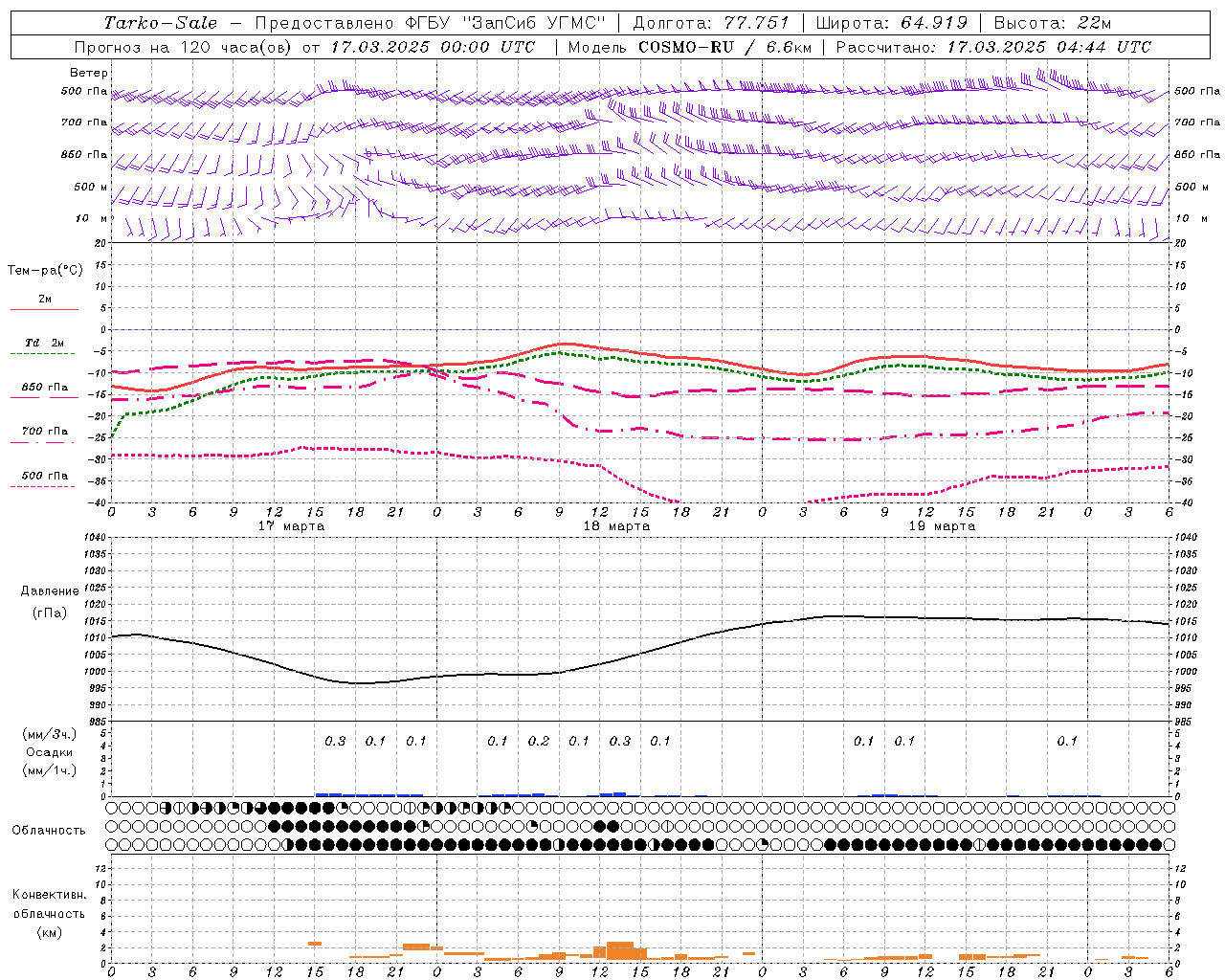Click the Давление pressure panel label
Image resolution: width=1225 pixels, height=980 pixels.
(50, 591)
